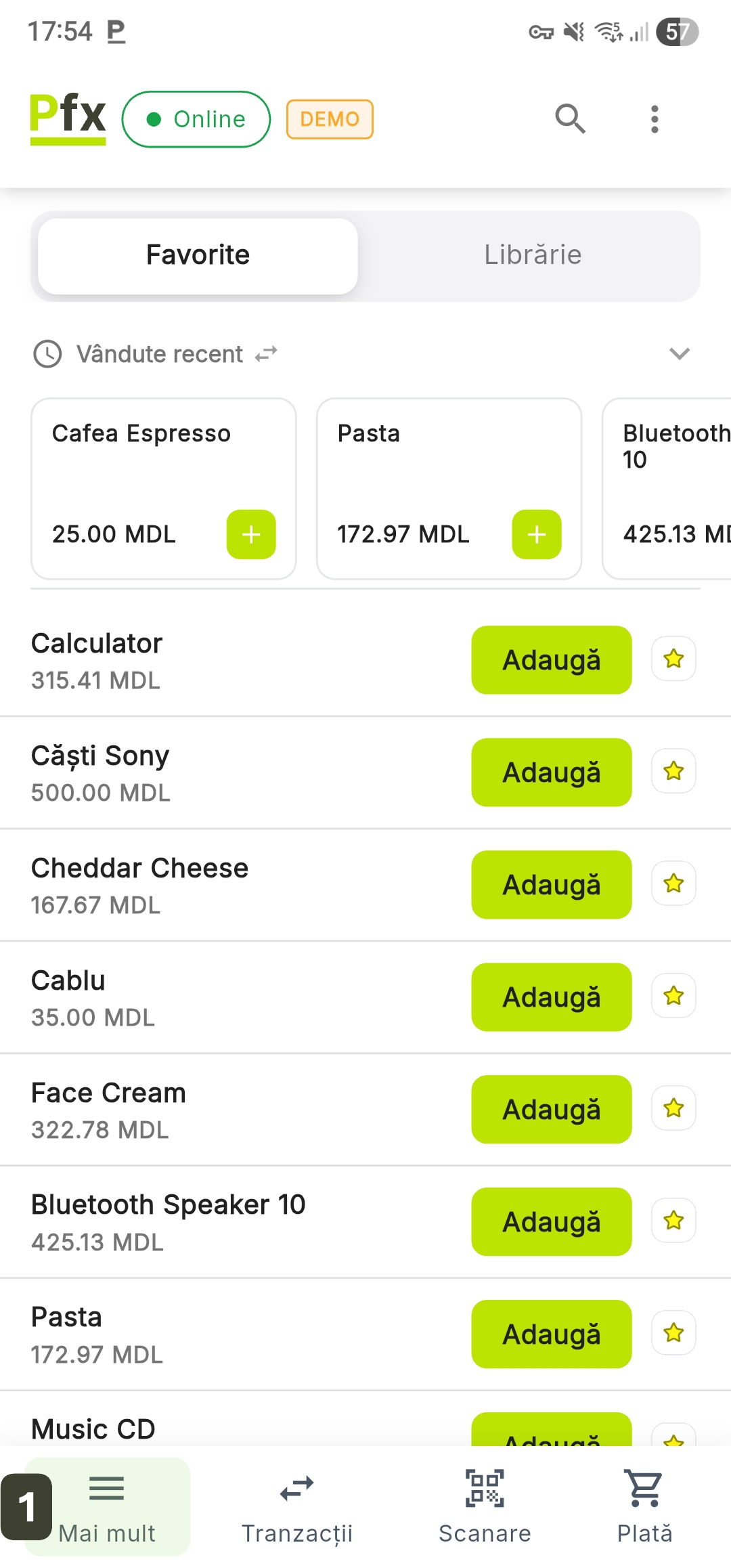Toggle the Online status pill

click(x=196, y=119)
